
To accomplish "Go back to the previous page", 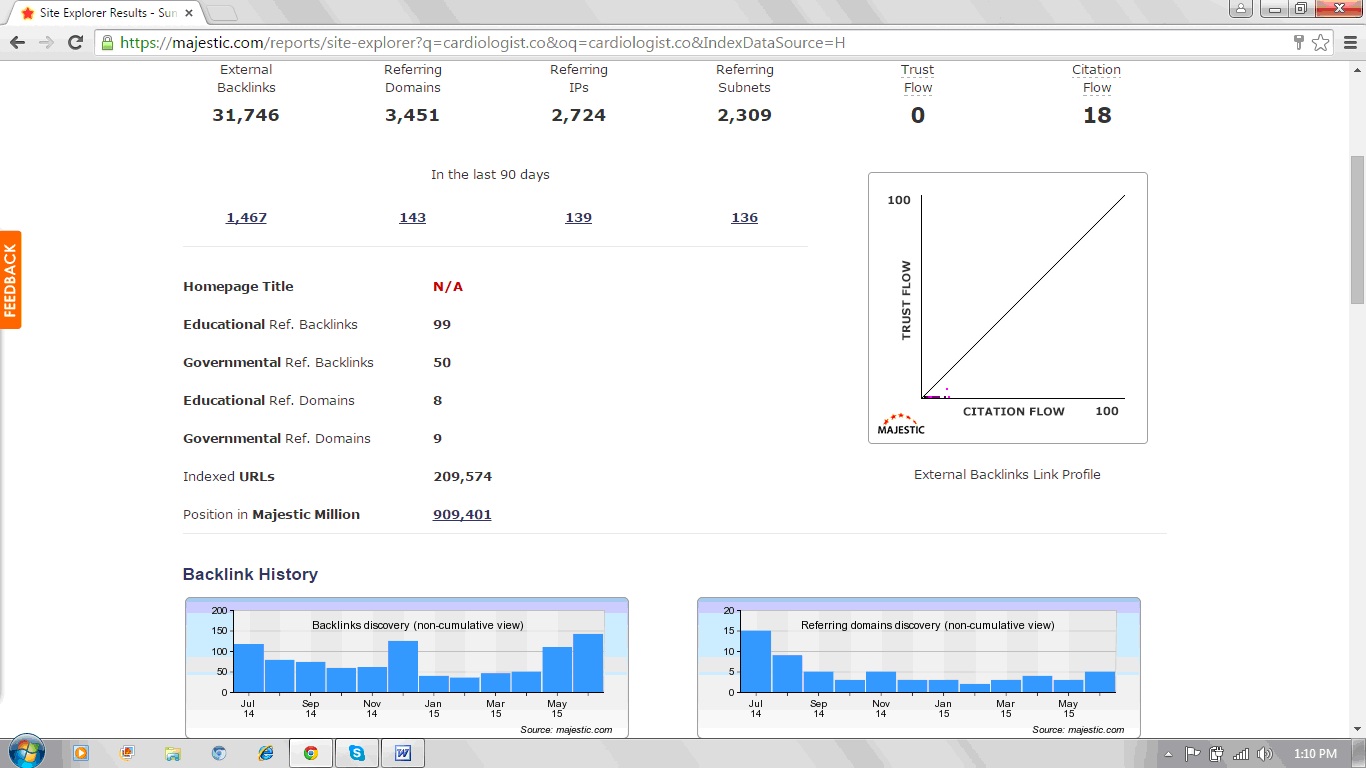I will coord(17,42).
